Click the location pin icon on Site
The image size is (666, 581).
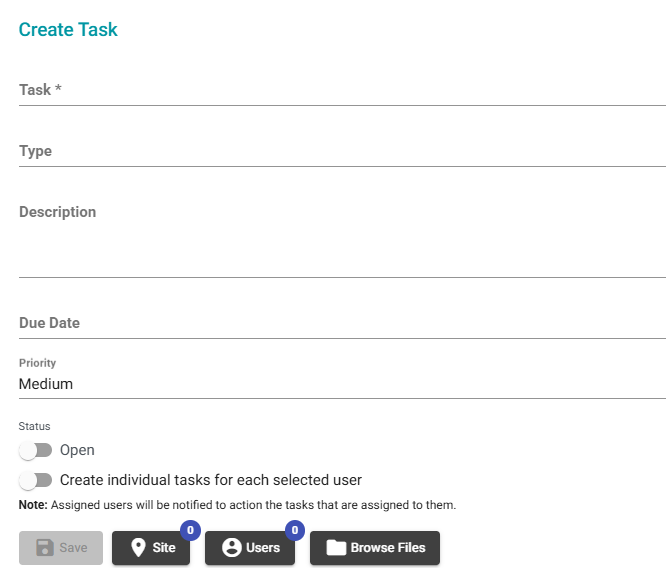138,548
